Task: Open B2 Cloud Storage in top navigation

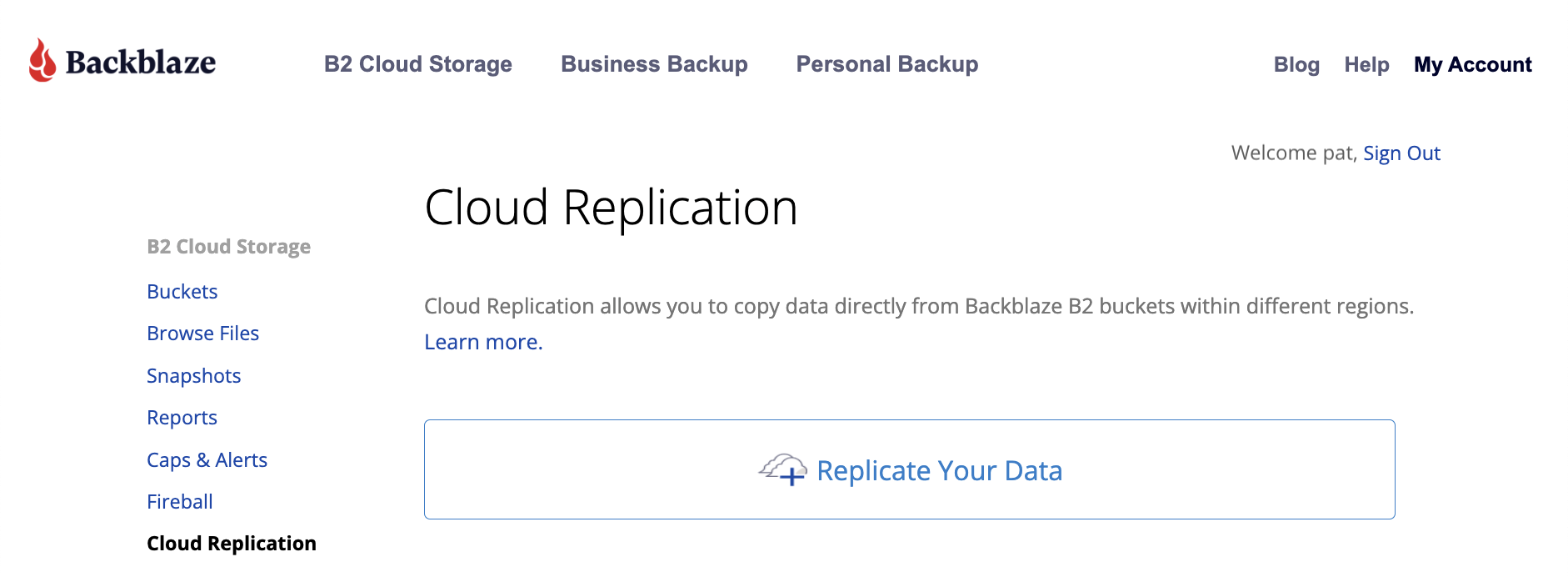Action: click(417, 64)
